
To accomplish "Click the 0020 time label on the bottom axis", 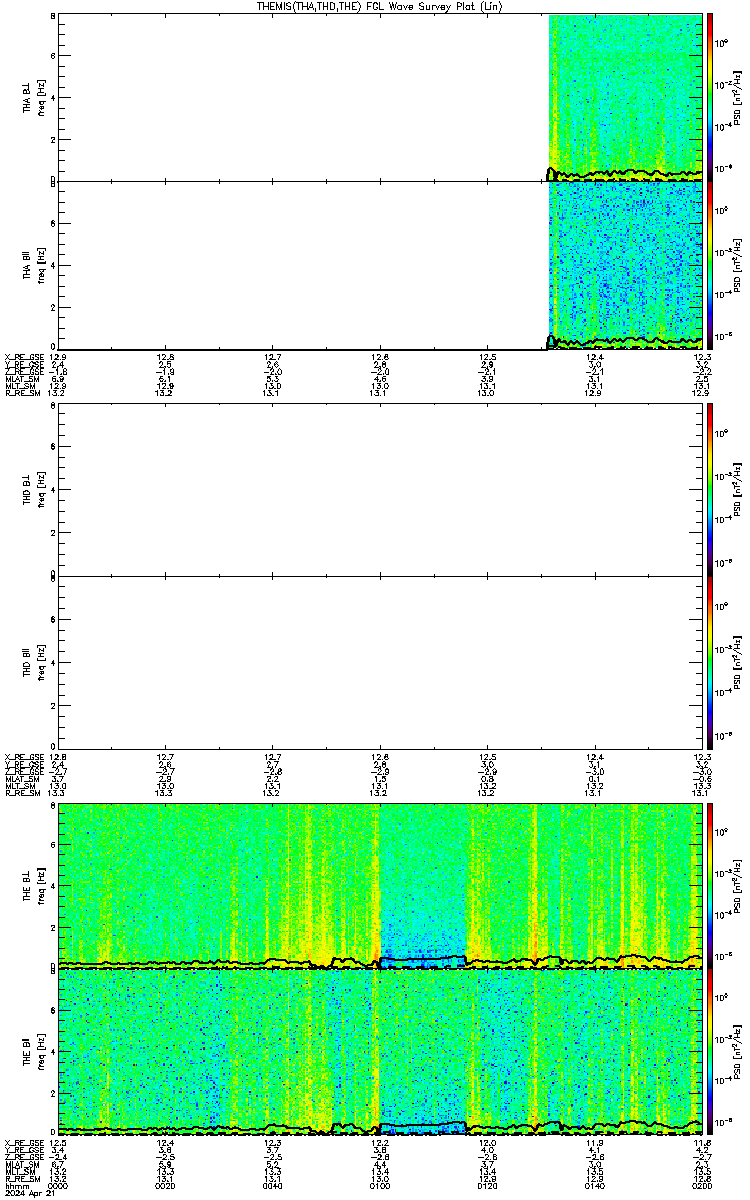I will click(165, 1185).
